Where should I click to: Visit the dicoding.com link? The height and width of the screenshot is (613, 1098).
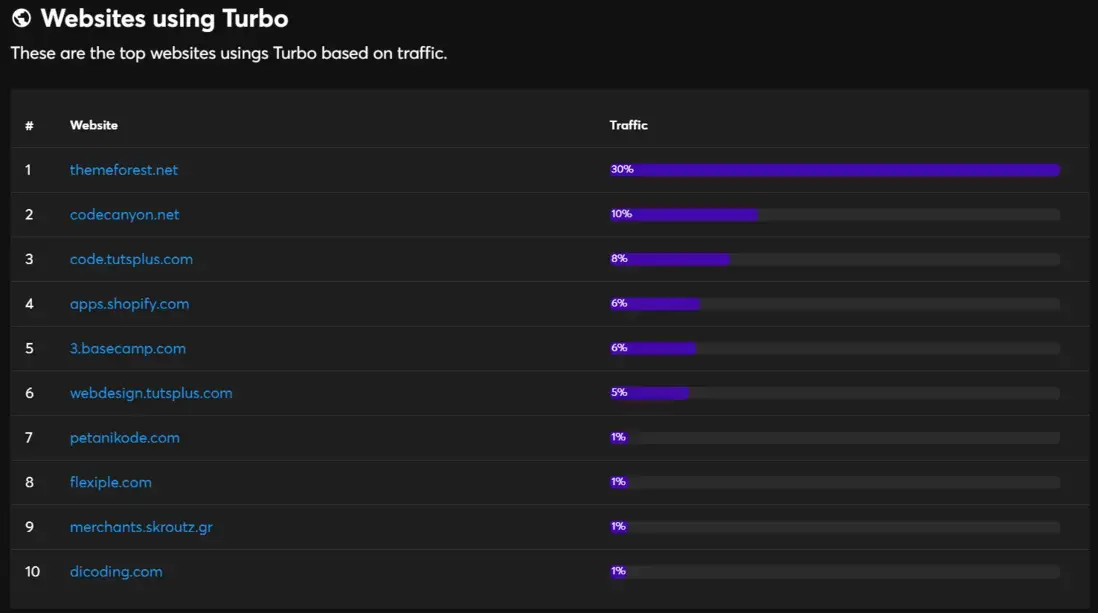pos(116,572)
